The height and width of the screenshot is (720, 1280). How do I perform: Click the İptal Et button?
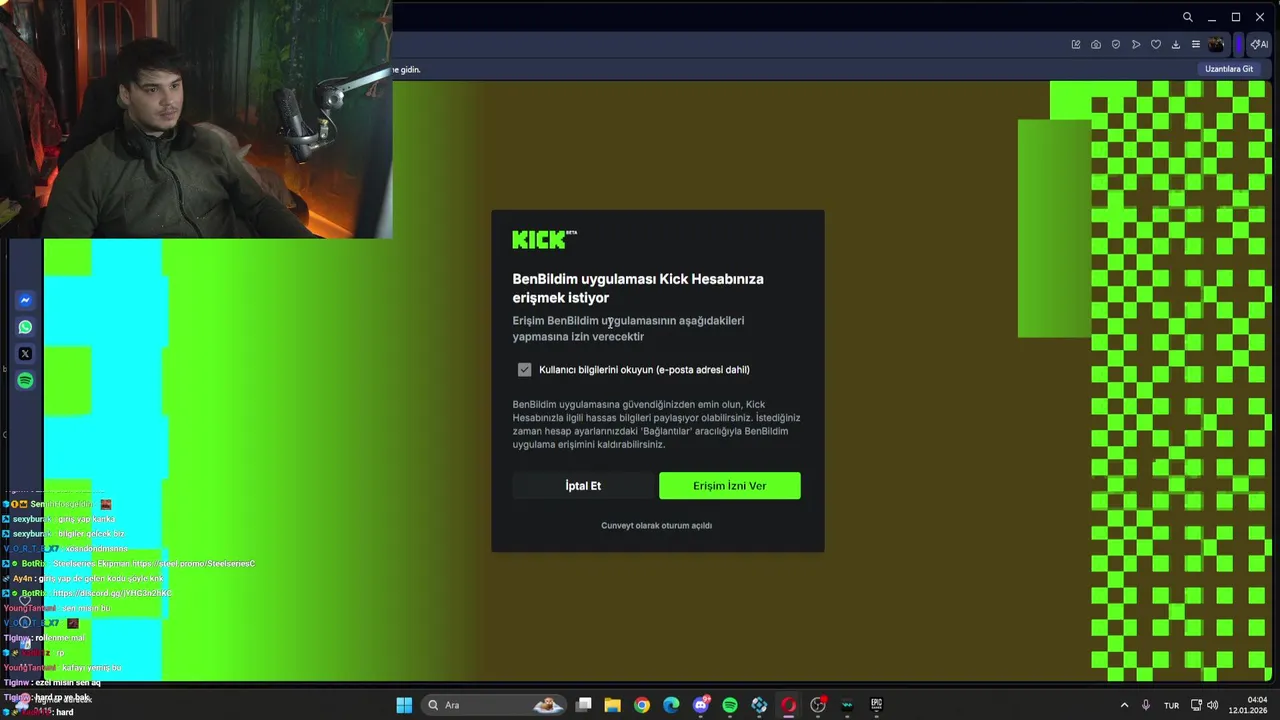583,486
